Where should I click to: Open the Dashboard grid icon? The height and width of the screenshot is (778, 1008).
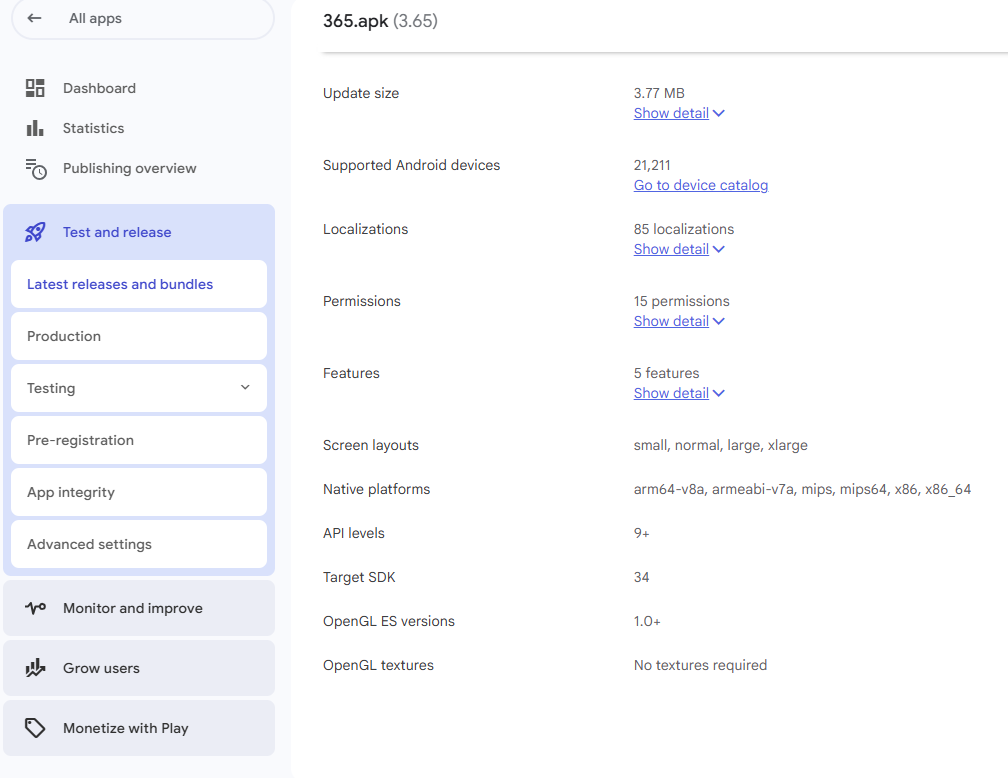35,88
